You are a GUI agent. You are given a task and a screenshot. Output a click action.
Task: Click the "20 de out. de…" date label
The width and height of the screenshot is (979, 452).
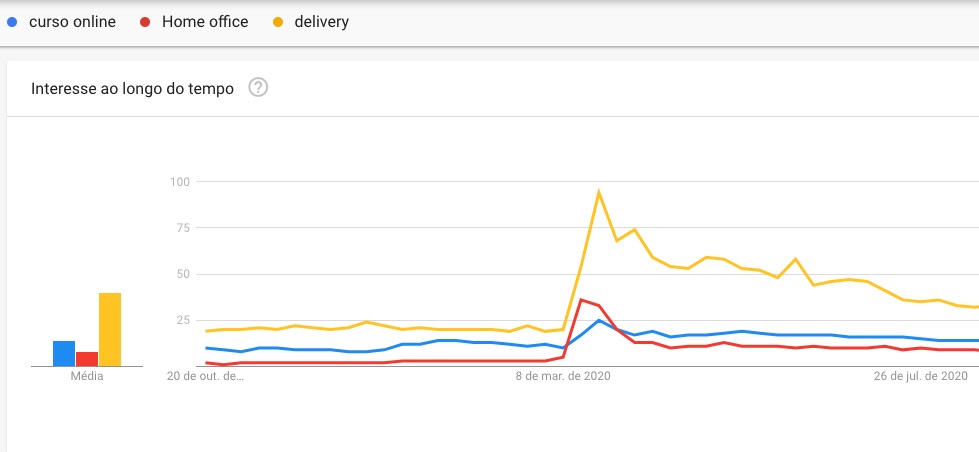point(204,377)
